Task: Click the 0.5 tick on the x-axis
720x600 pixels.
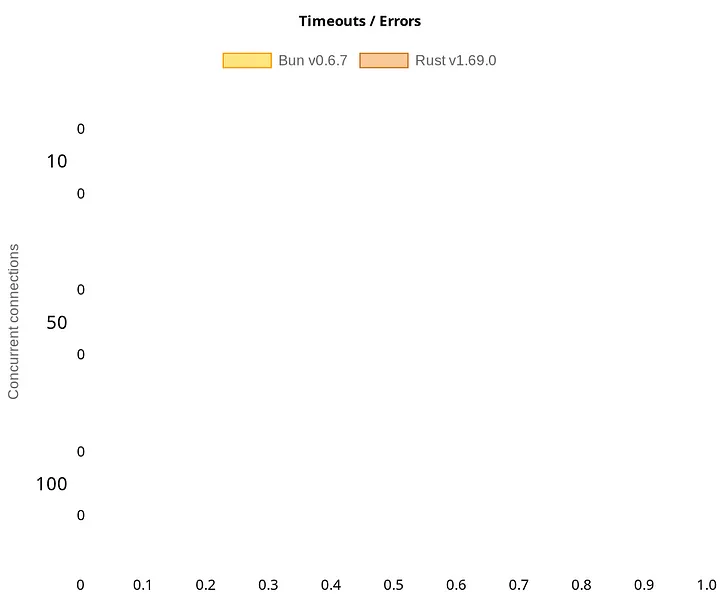Action: [x=394, y=585]
